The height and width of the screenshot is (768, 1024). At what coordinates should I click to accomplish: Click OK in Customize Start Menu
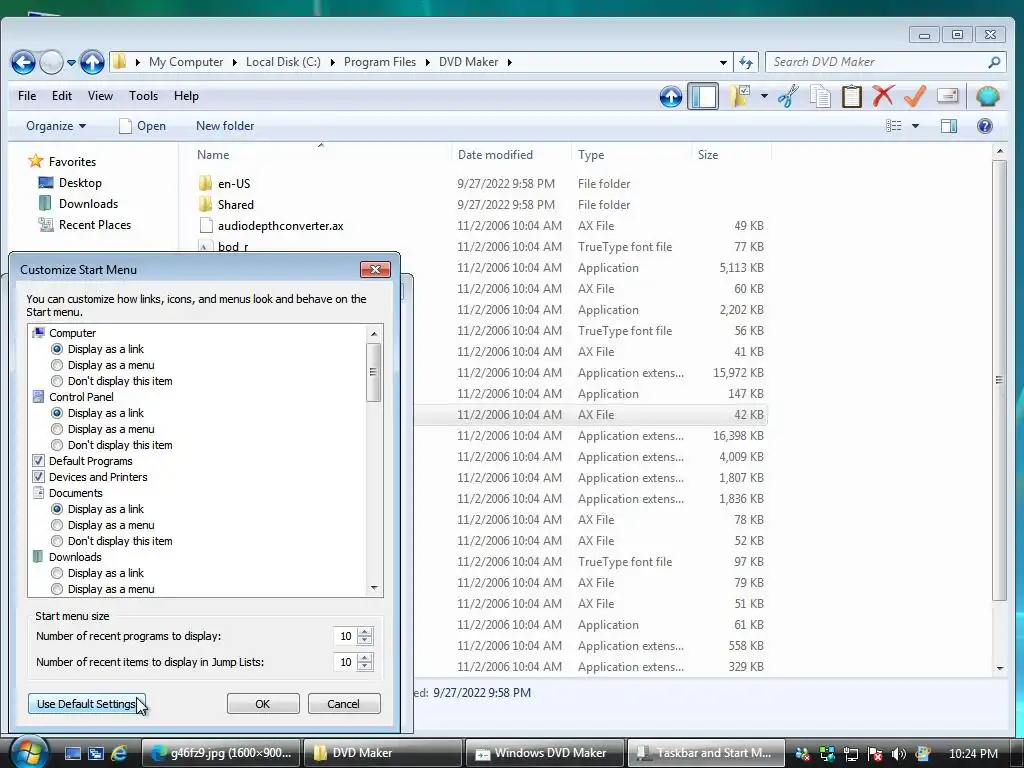(x=263, y=704)
